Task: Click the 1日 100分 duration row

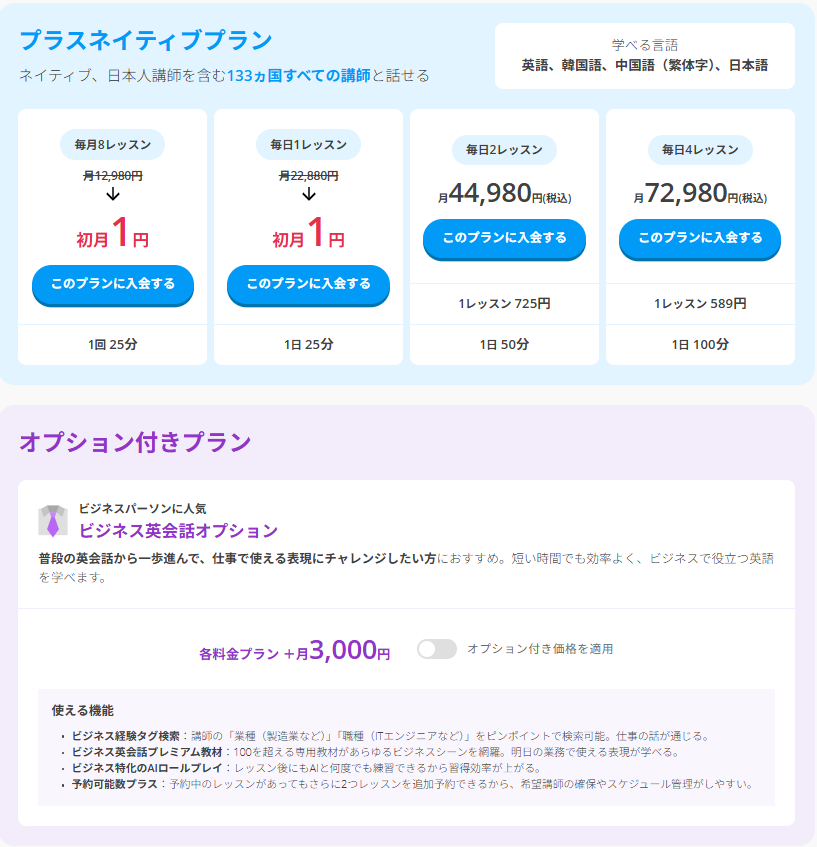Action: (700, 345)
